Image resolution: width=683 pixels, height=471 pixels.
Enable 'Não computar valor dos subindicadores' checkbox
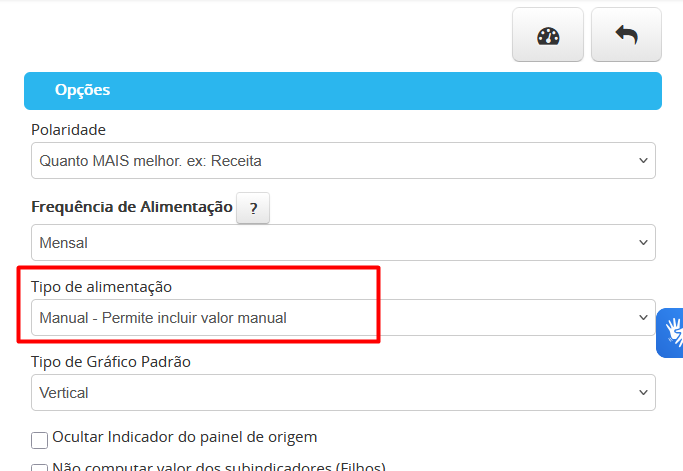point(40,467)
